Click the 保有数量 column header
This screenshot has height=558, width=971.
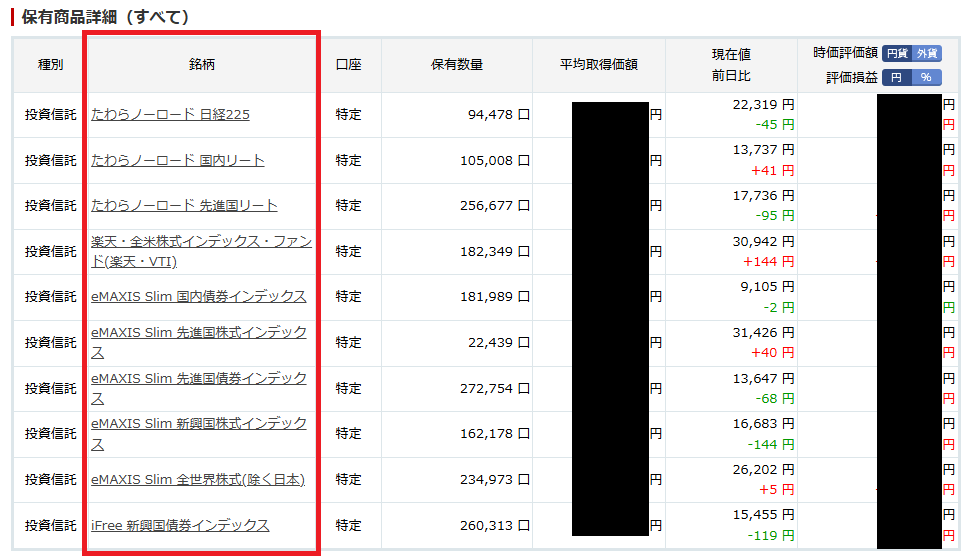pyautogui.click(x=457, y=64)
